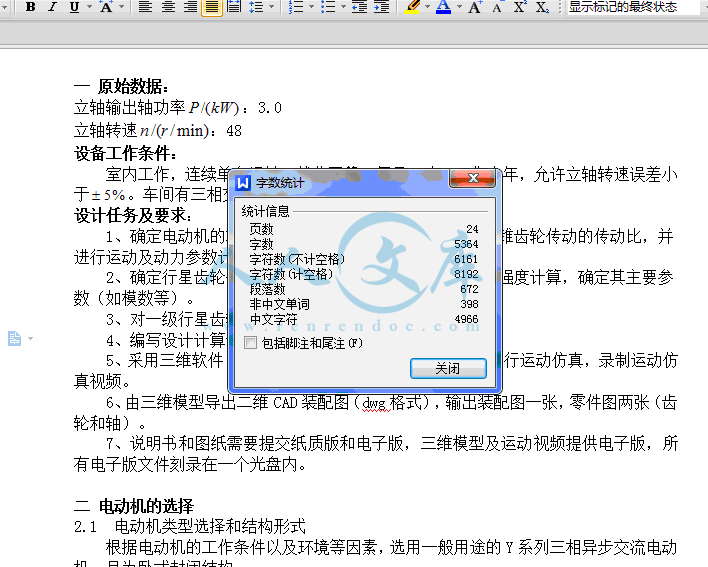Apply subscript formatting
This screenshot has height=567, width=708.
tap(542, 7)
